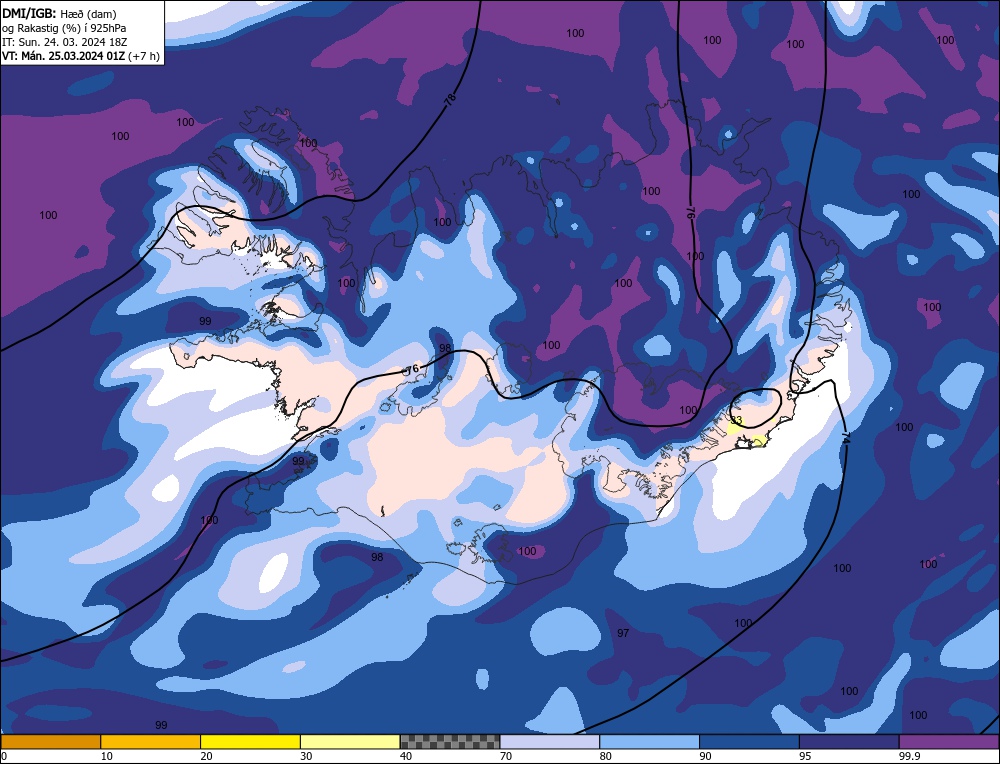Click the 'og Rakastig (%) í 925hPa' line
The width and height of the screenshot is (1000, 764).
click(64, 27)
